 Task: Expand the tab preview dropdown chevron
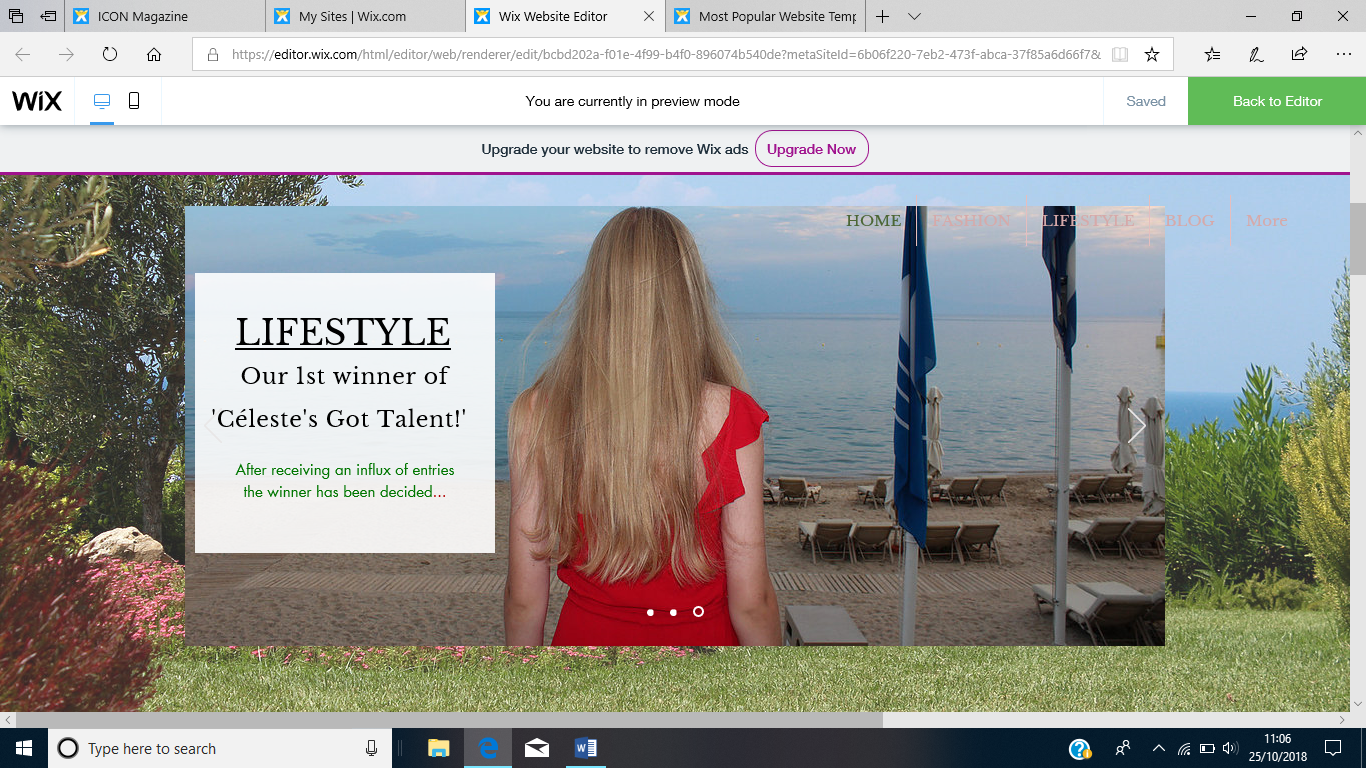tap(914, 16)
